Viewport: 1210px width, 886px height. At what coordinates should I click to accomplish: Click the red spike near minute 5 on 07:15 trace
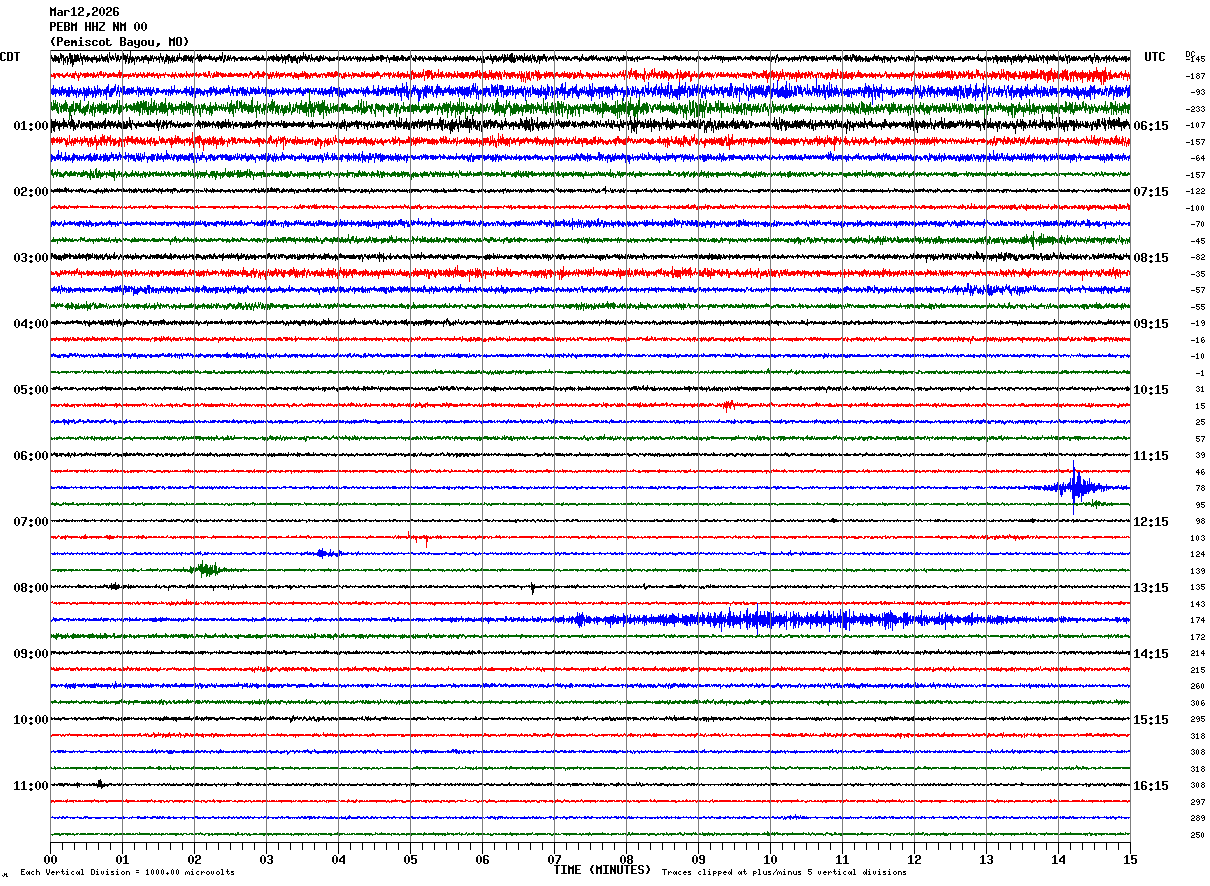click(x=421, y=539)
